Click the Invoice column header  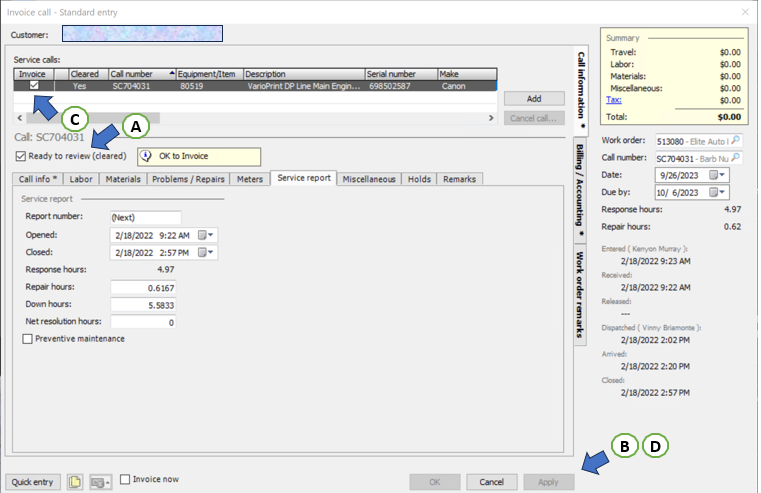click(x=34, y=74)
